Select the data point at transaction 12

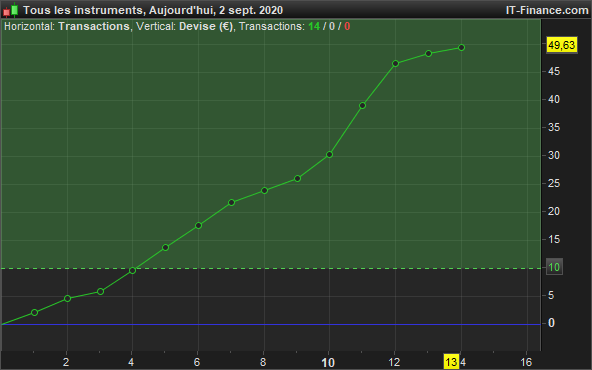tap(396, 63)
